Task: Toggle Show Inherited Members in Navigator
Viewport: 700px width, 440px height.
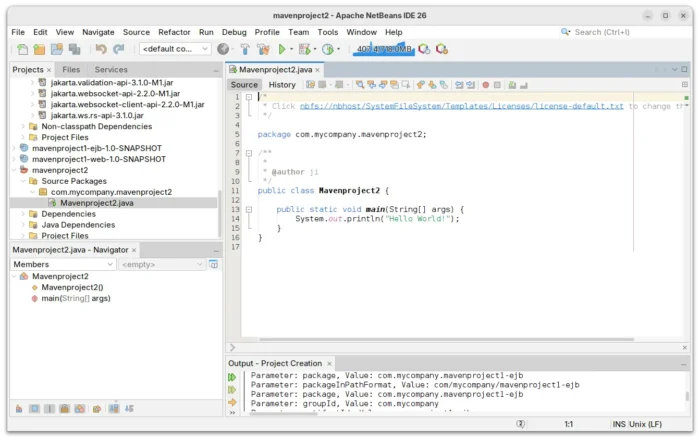Action: coord(19,409)
